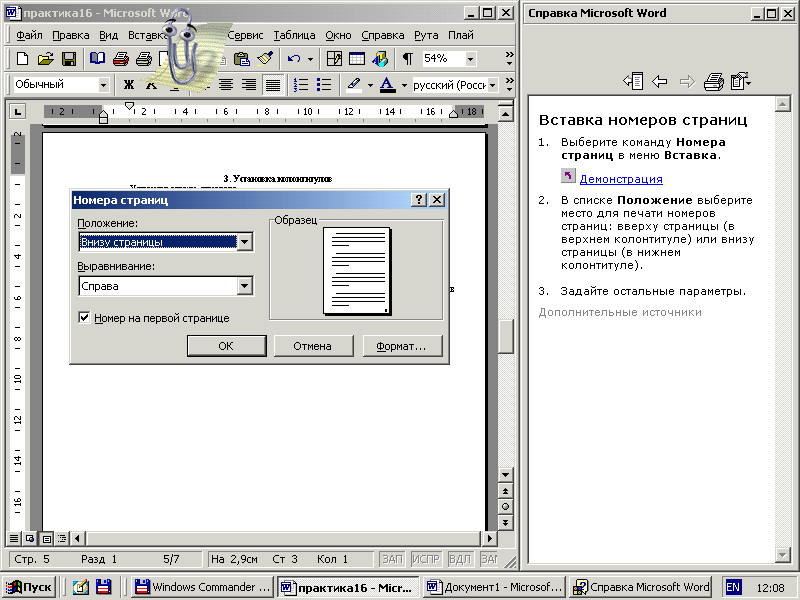Switch to Outline view
The image size is (800, 600).
pyautogui.click(x=62, y=538)
